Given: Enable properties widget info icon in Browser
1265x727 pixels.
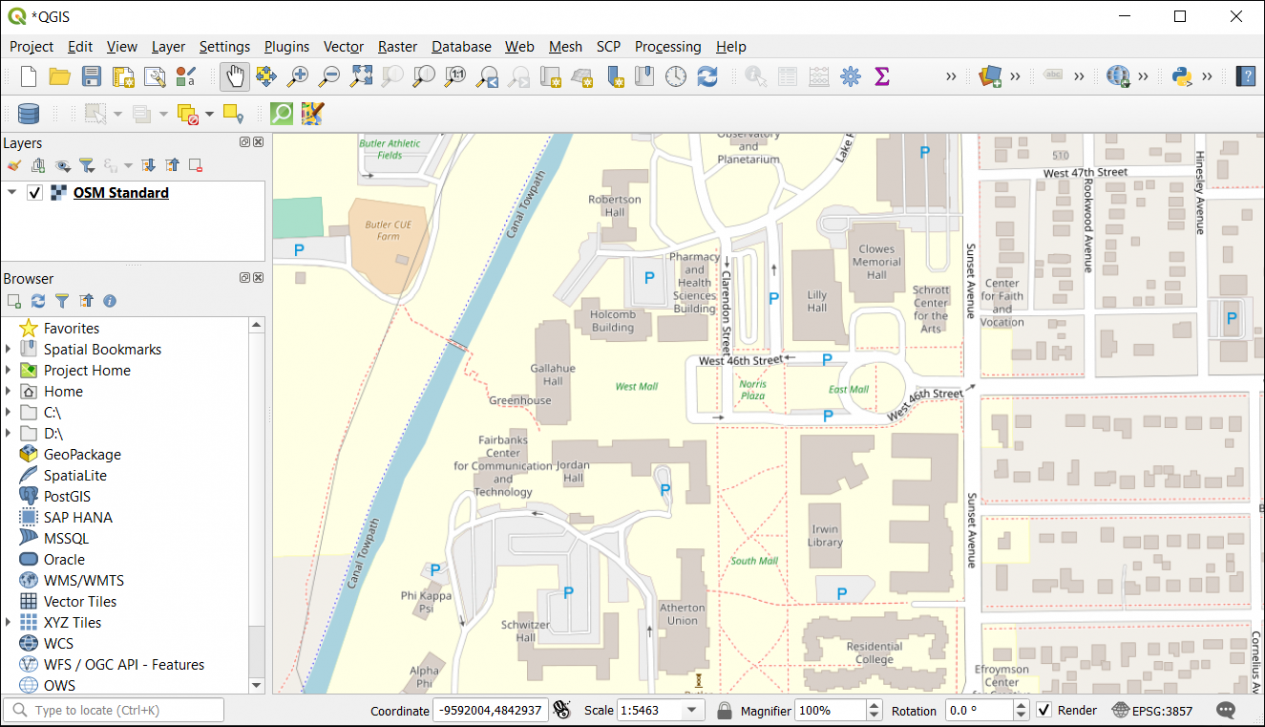Looking at the screenshot, I should pos(110,301).
